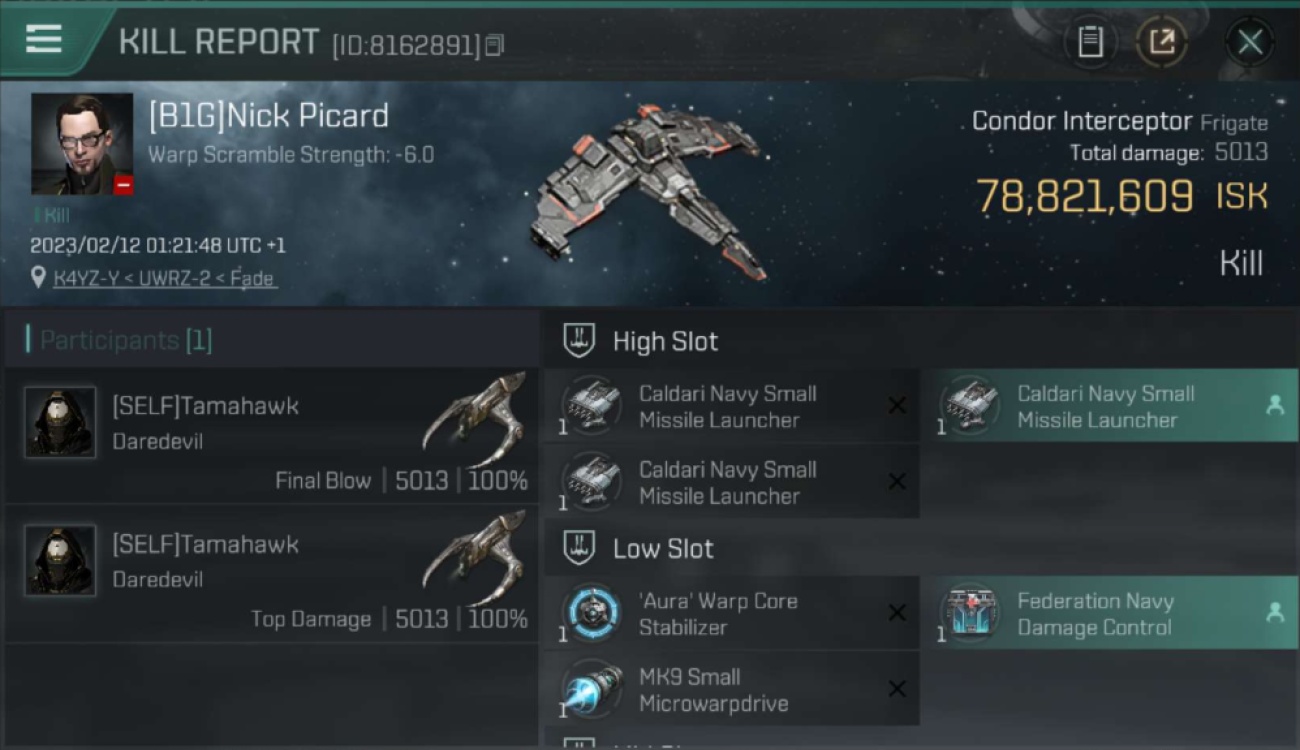Screen dimensions: 1300x750
Task: Open Nick Picard's character portrait
Action: 82,144
